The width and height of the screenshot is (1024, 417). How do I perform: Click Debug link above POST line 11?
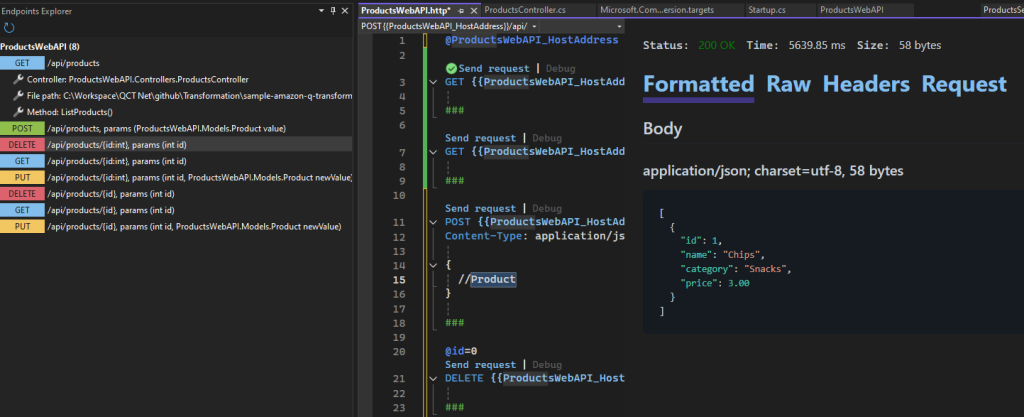[547, 209]
